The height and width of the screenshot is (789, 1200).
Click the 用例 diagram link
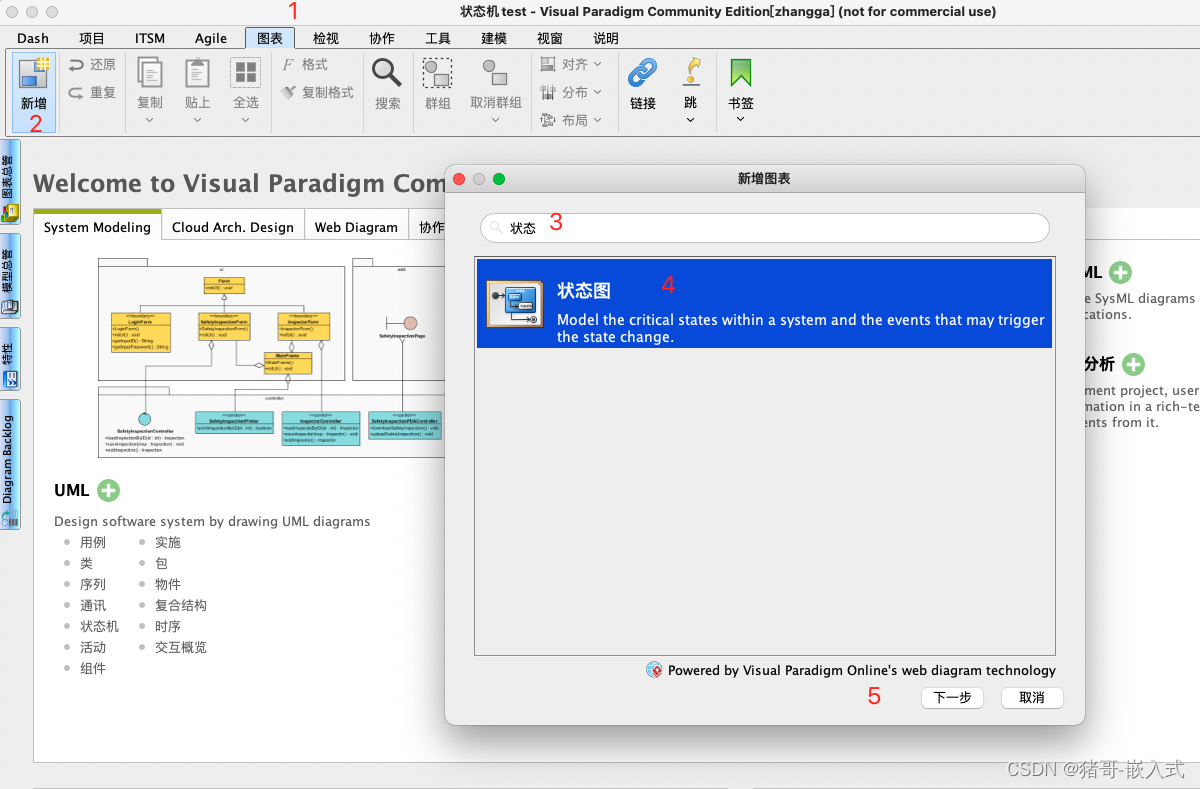[x=93, y=542]
